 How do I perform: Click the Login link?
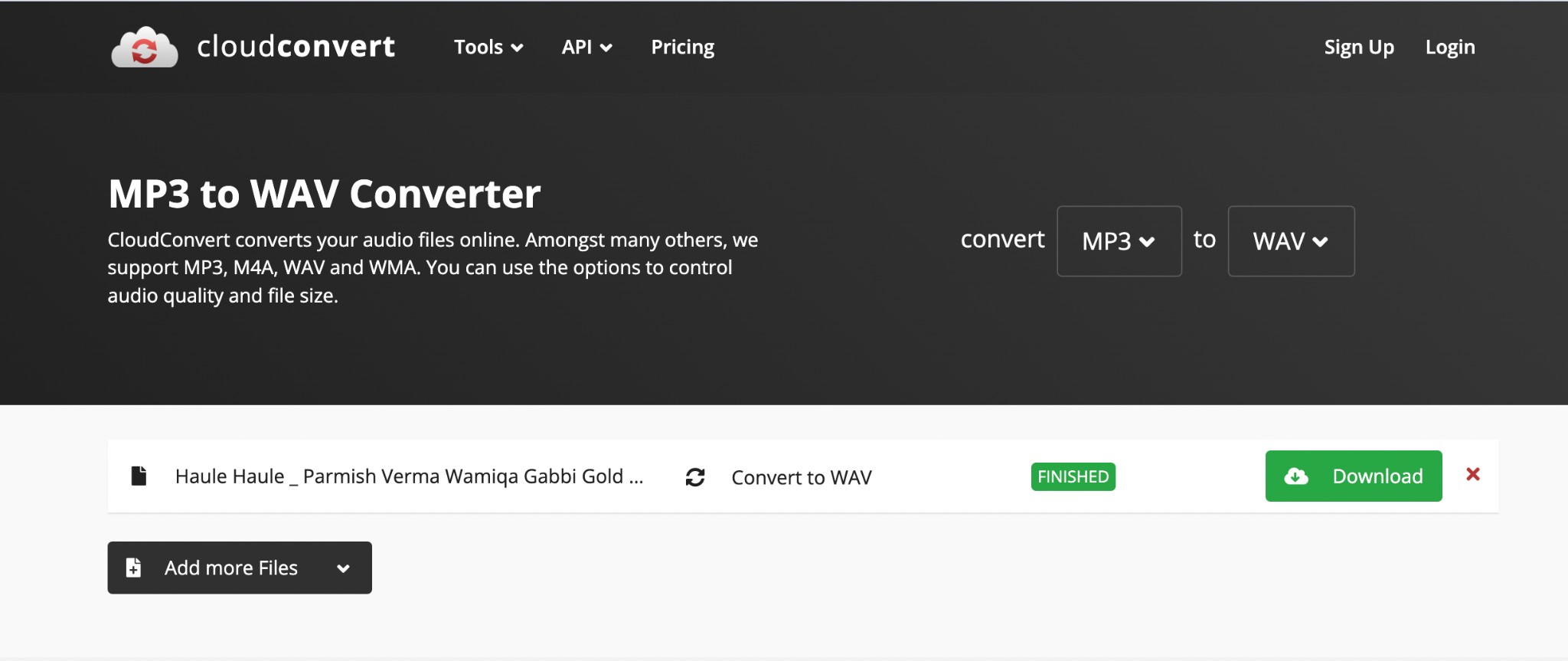pos(1450,47)
